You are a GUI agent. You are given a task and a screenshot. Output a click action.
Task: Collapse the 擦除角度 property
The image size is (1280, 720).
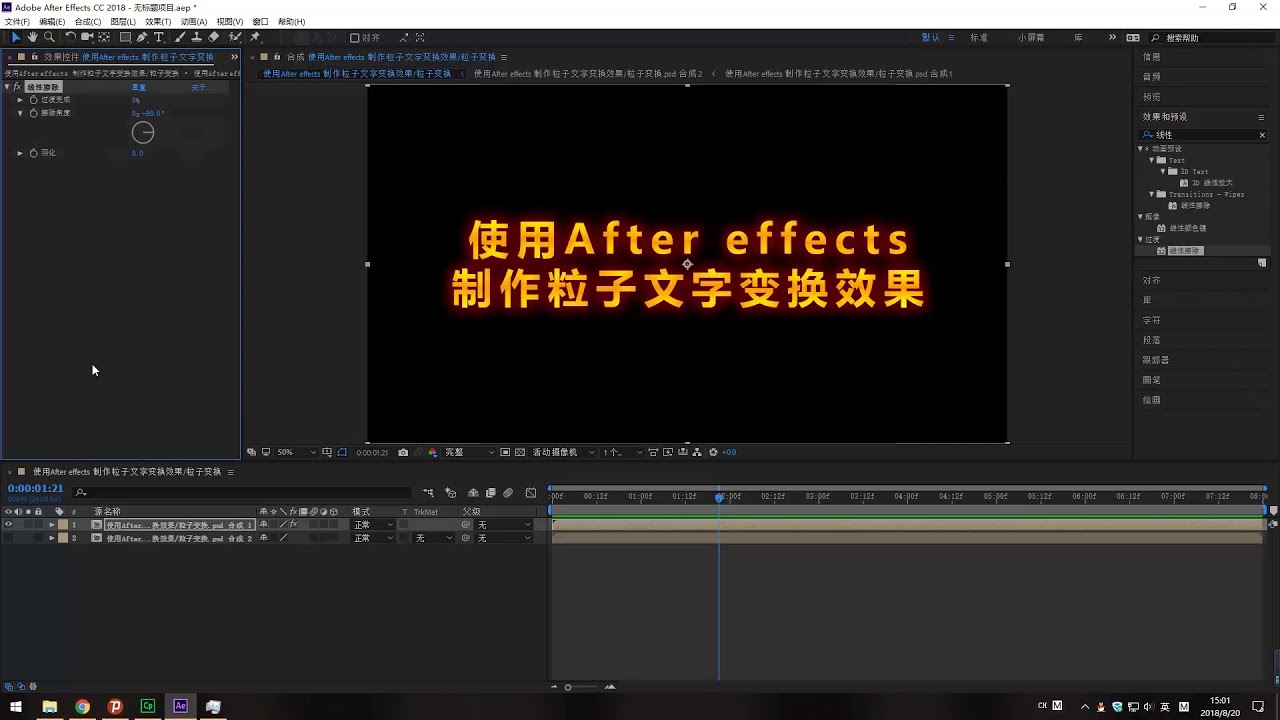20,113
